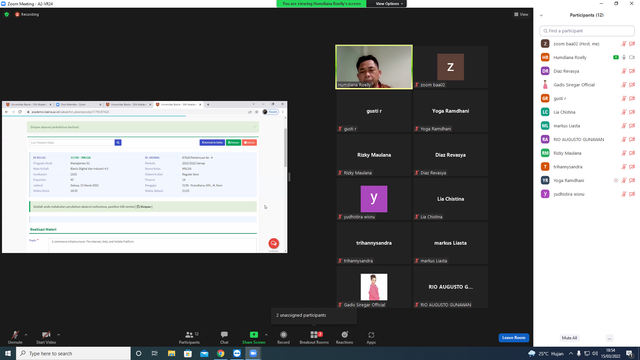Click Gadis Siregar Official video tile

(374, 287)
